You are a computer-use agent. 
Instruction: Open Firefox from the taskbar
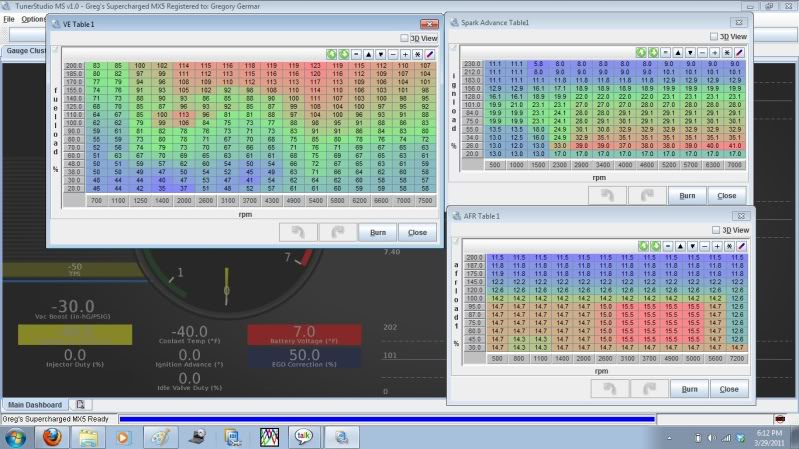tap(51, 437)
